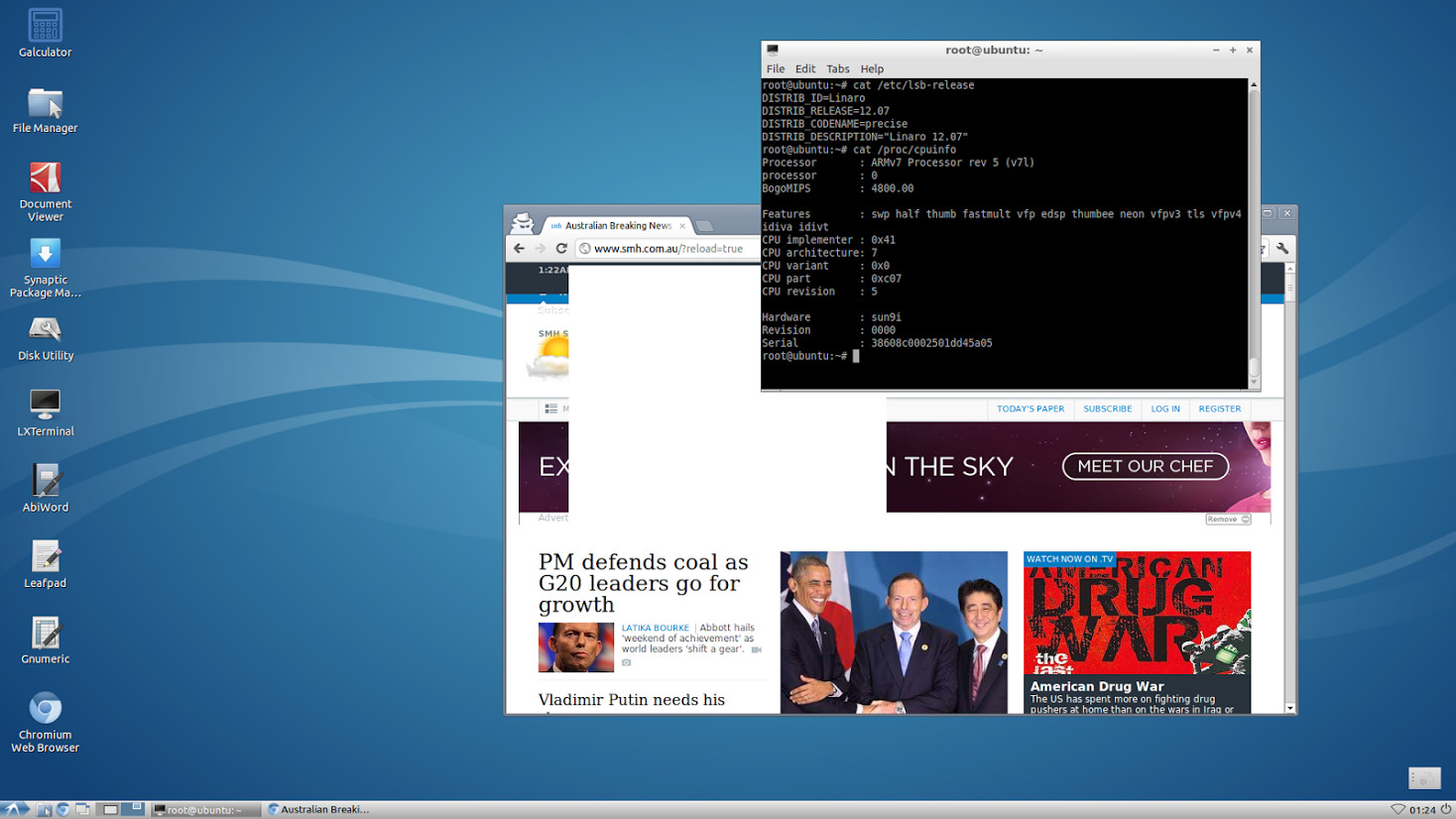Open the LXDE start menu in taskbar
This screenshot has width=1456, height=819.
(x=14, y=809)
